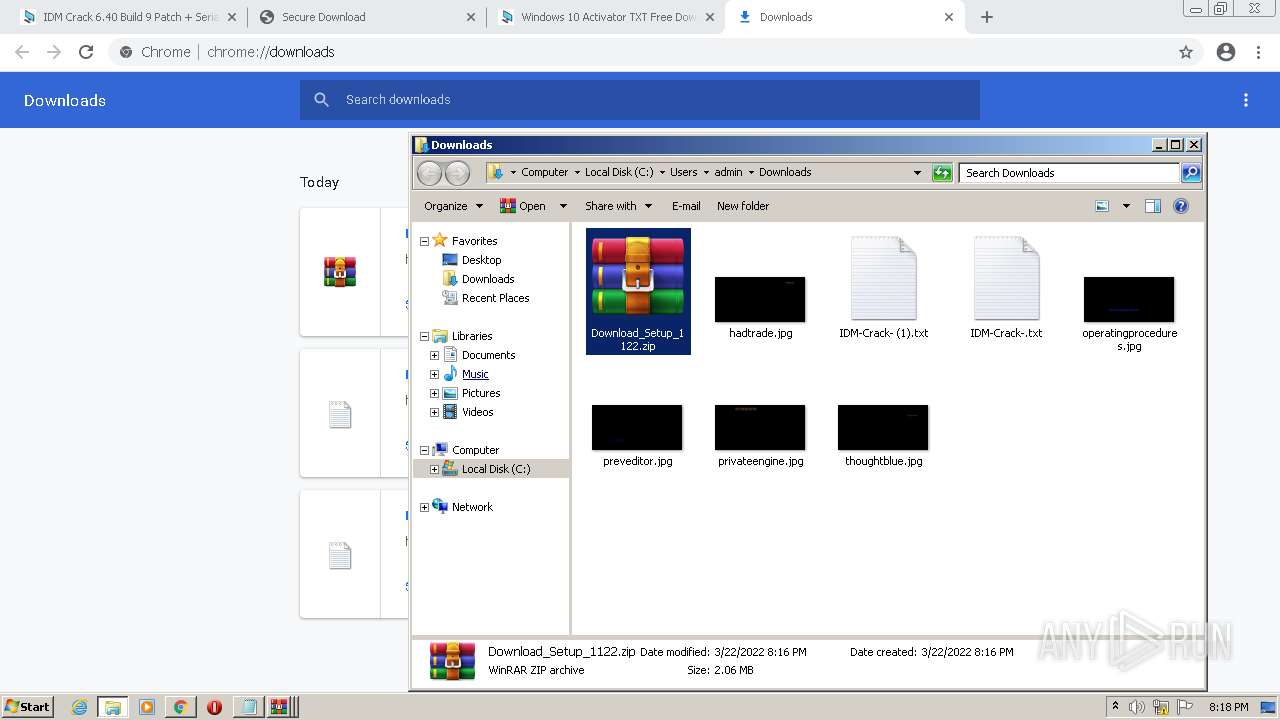Viewport: 1280px width, 720px height.
Task: Open Chrome from taskbar
Action: click(x=180, y=707)
